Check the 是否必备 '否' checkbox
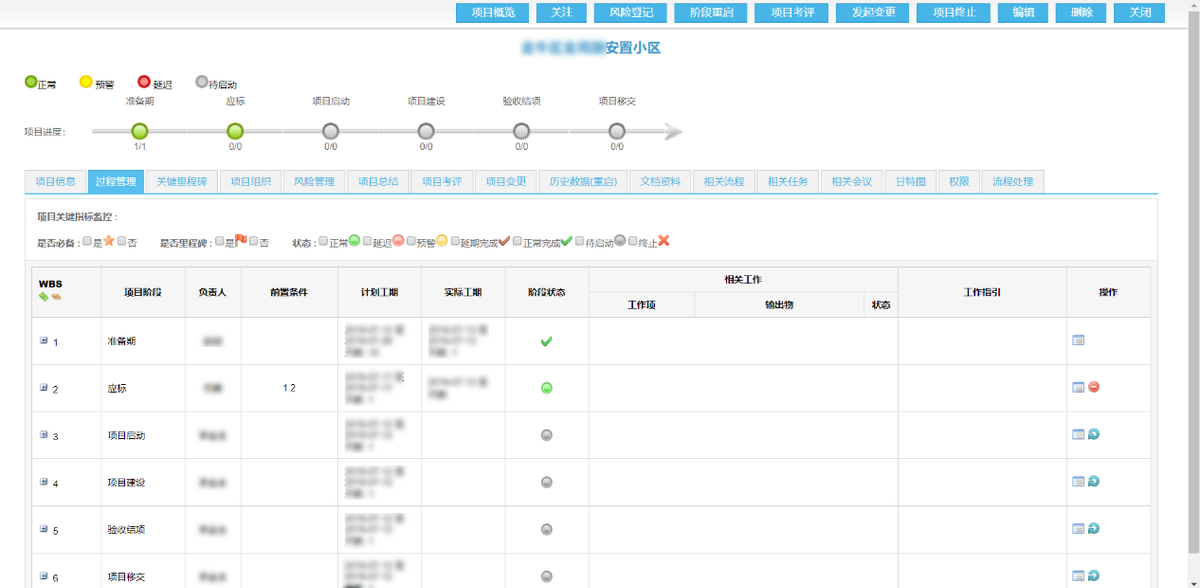 122,241
